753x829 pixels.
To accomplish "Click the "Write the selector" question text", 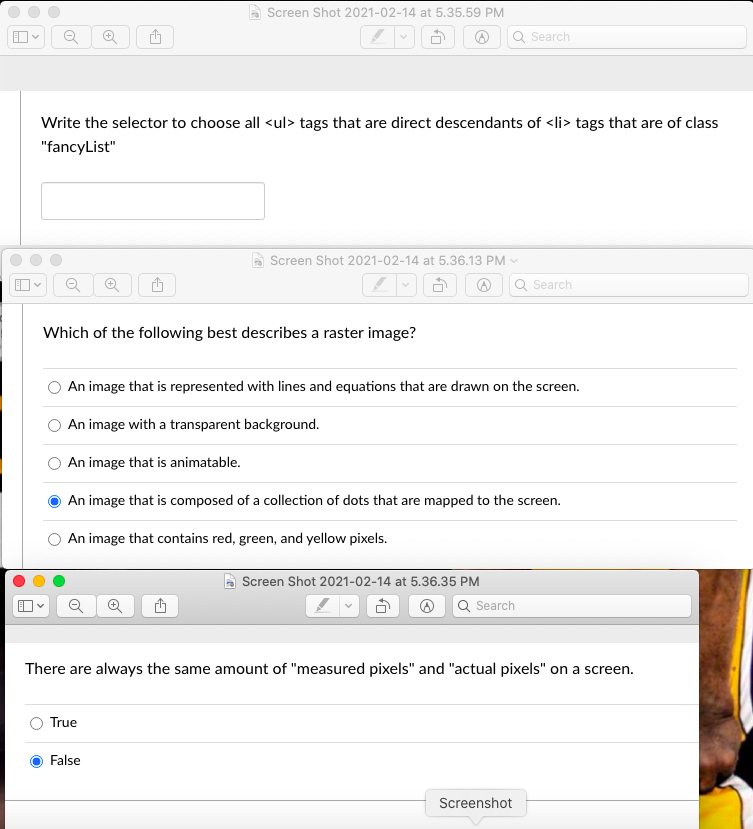I will tap(380, 134).
